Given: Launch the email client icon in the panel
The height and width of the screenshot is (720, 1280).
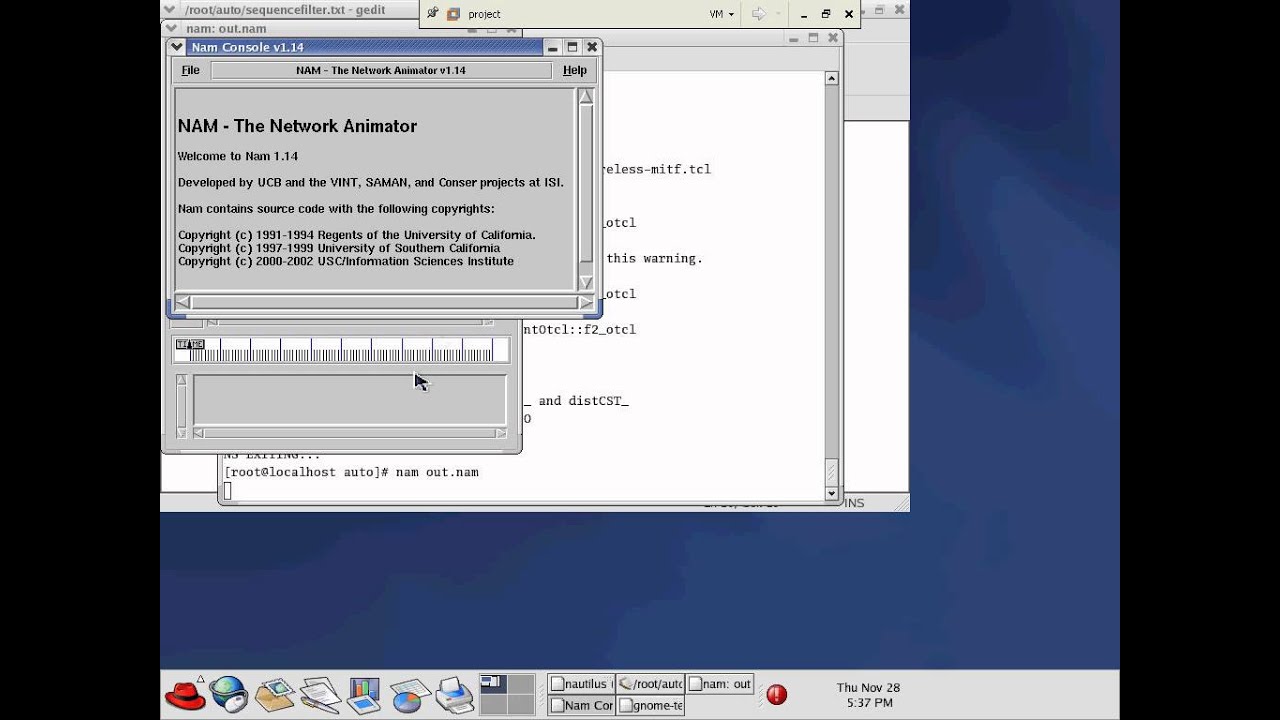Looking at the screenshot, I should (274, 694).
